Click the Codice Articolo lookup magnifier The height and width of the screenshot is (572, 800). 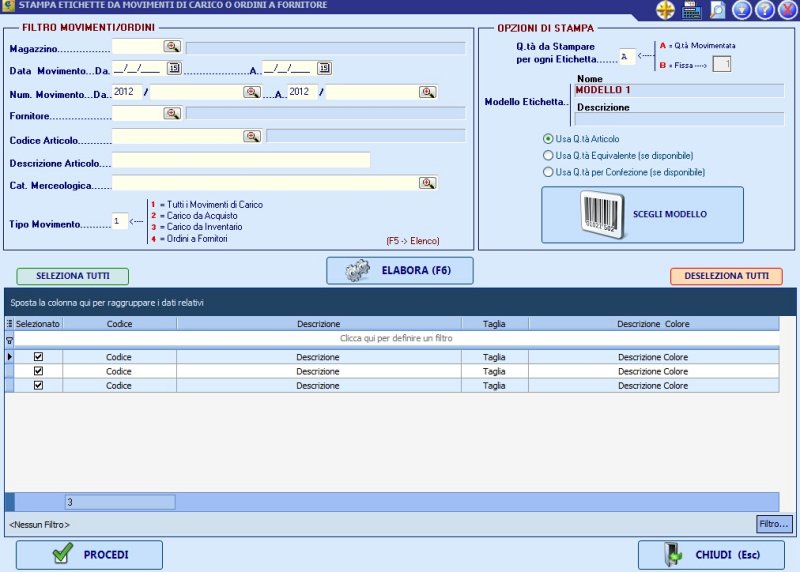pos(252,136)
